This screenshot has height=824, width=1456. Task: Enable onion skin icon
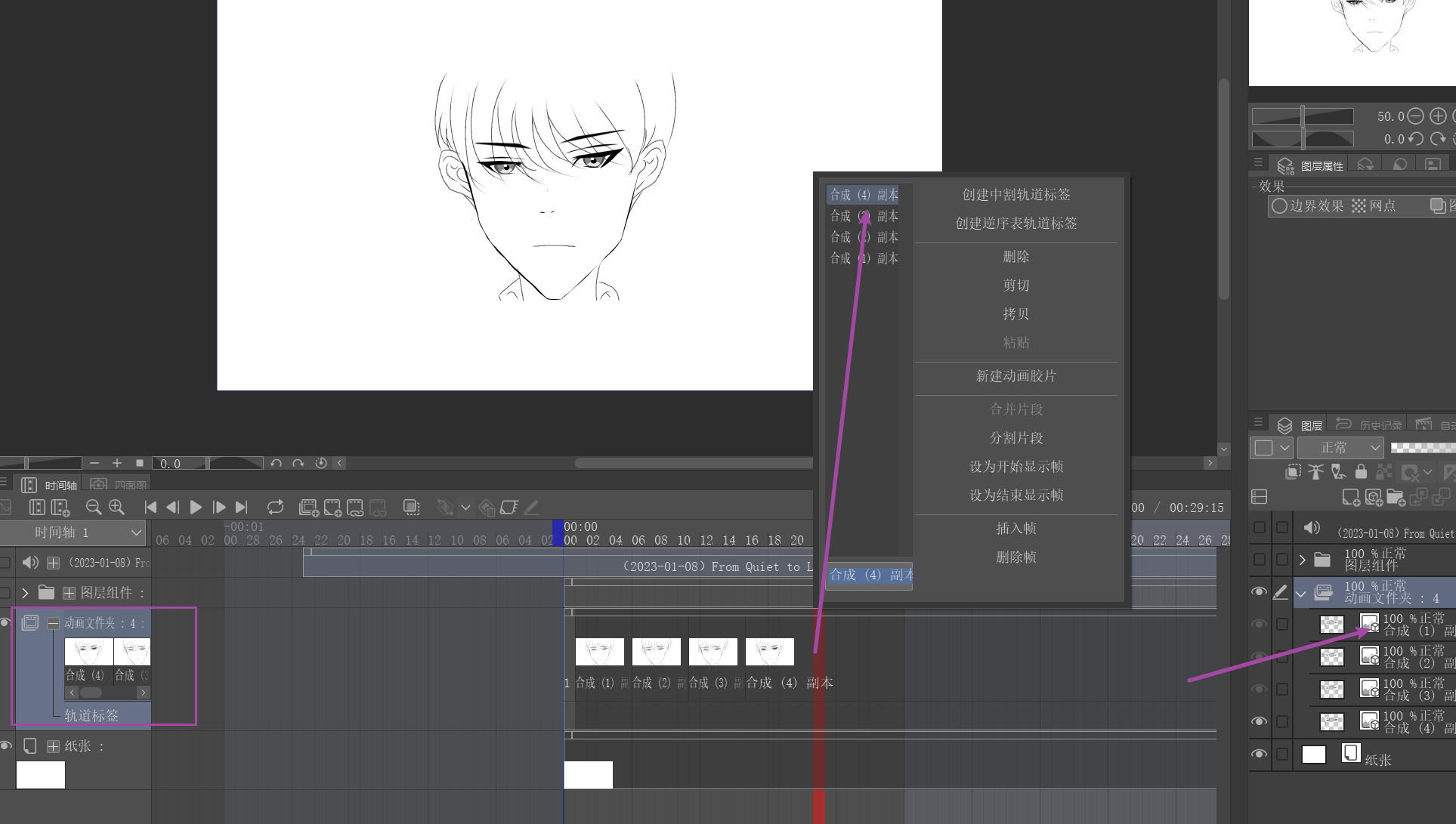(411, 508)
